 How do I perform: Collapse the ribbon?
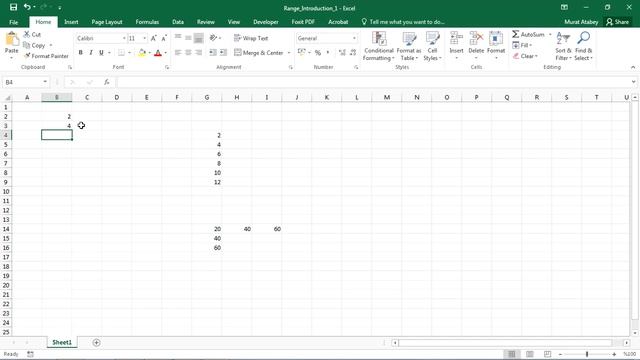[633, 67]
